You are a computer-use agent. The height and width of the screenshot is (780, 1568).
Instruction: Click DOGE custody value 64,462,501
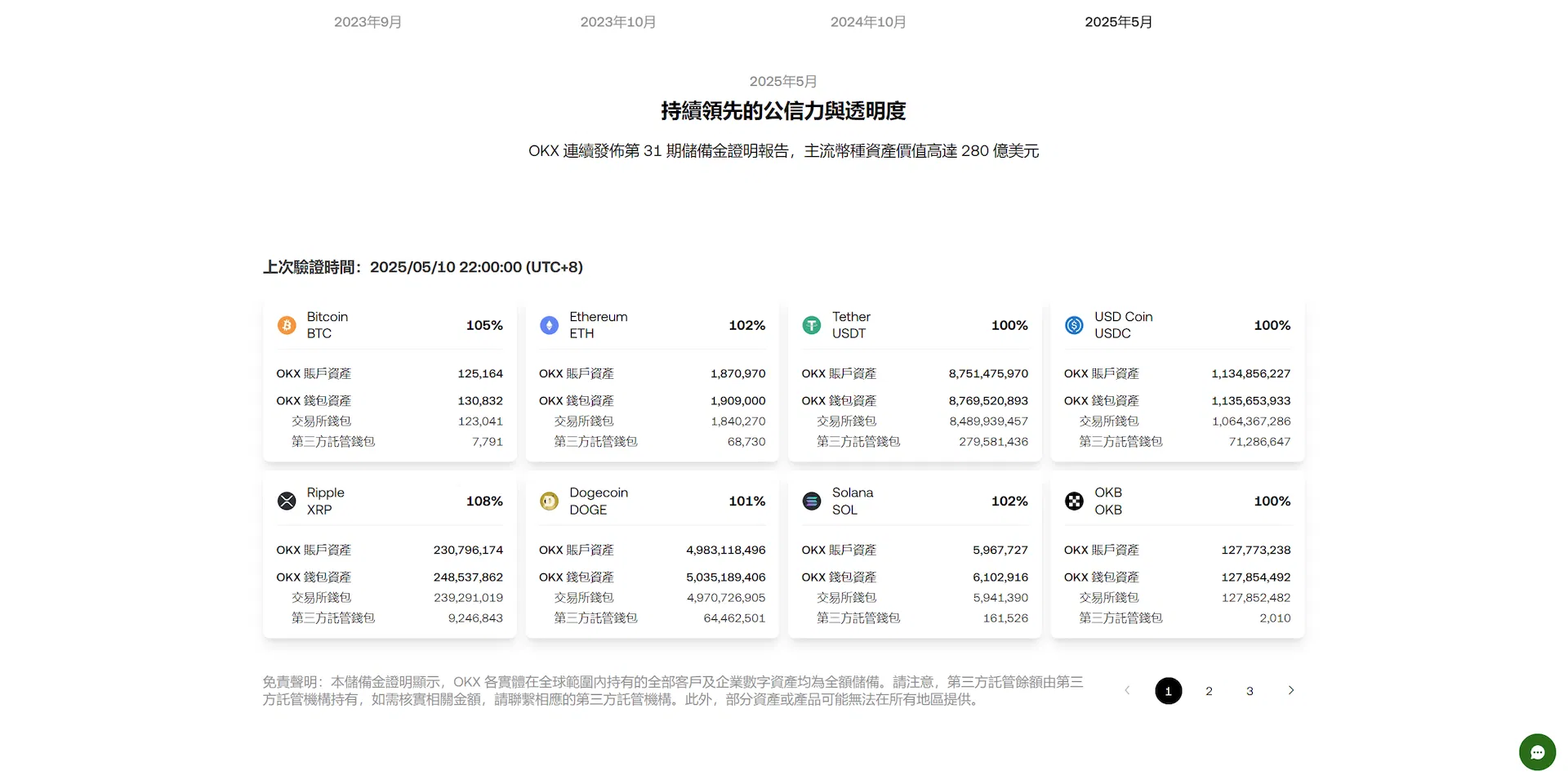pos(735,617)
